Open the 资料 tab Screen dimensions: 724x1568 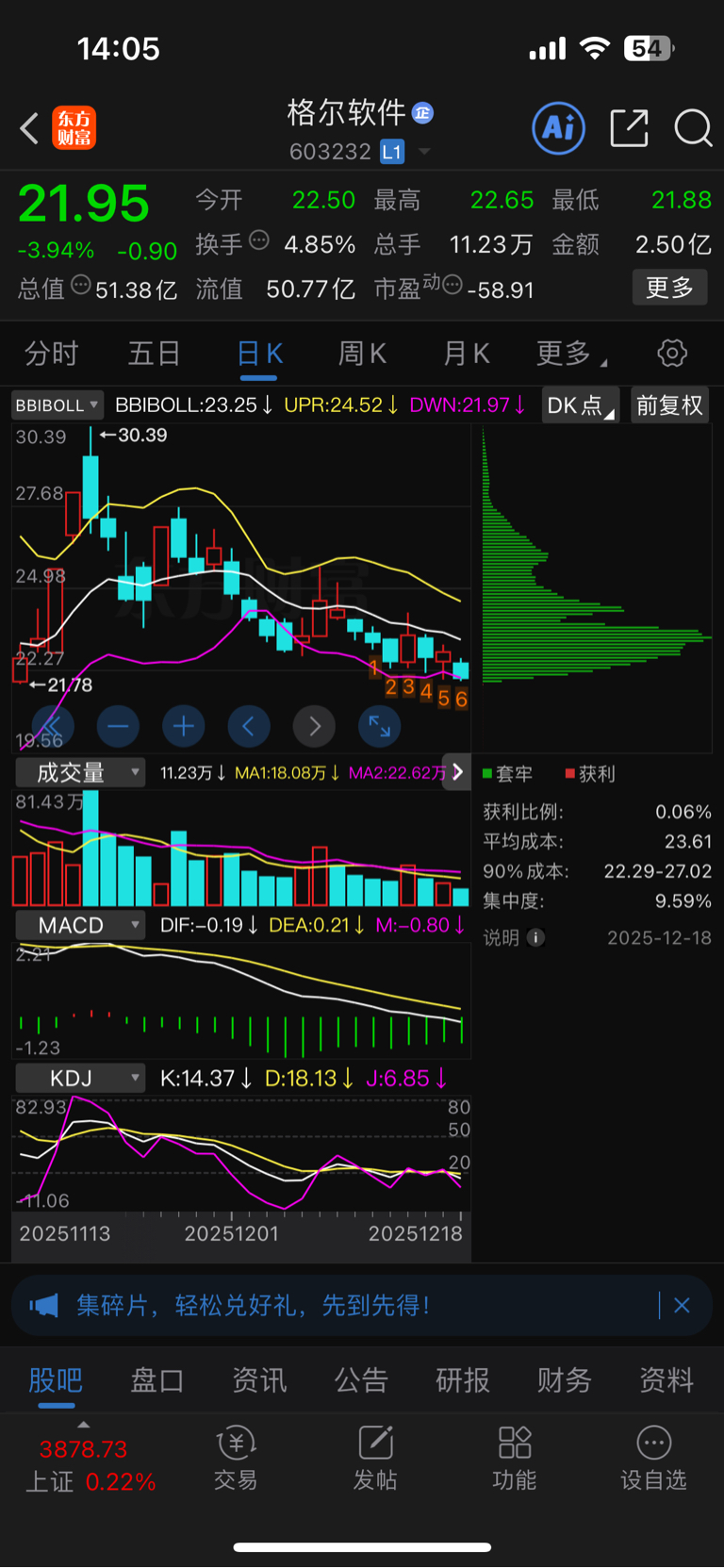666,1380
